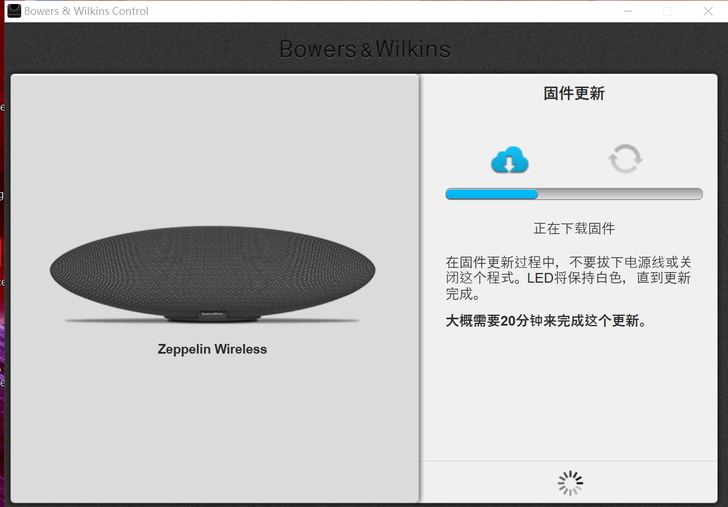Click the blue cloud download icon
The width and height of the screenshot is (728, 507).
click(510, 160)
